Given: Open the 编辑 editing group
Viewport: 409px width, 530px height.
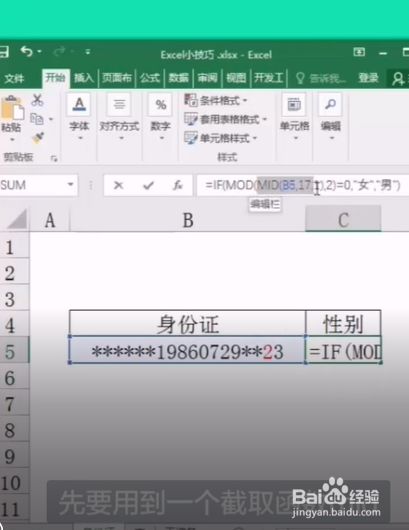Looking at the screenshot, I should (331, 117).
